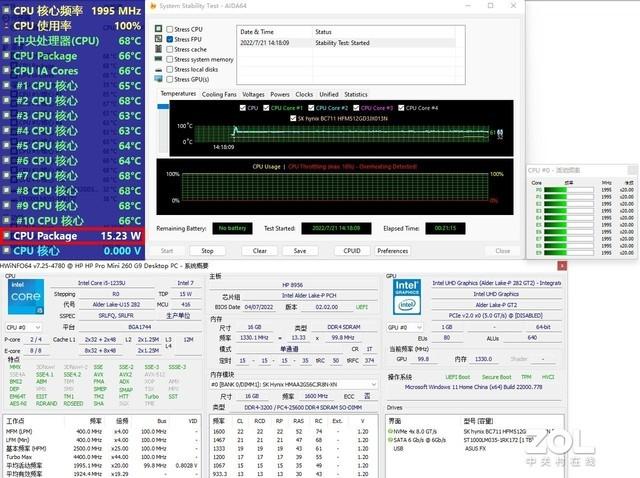Click the P9 core usage bar in the clock window
The image size is (640, 478).
[569, 253]
